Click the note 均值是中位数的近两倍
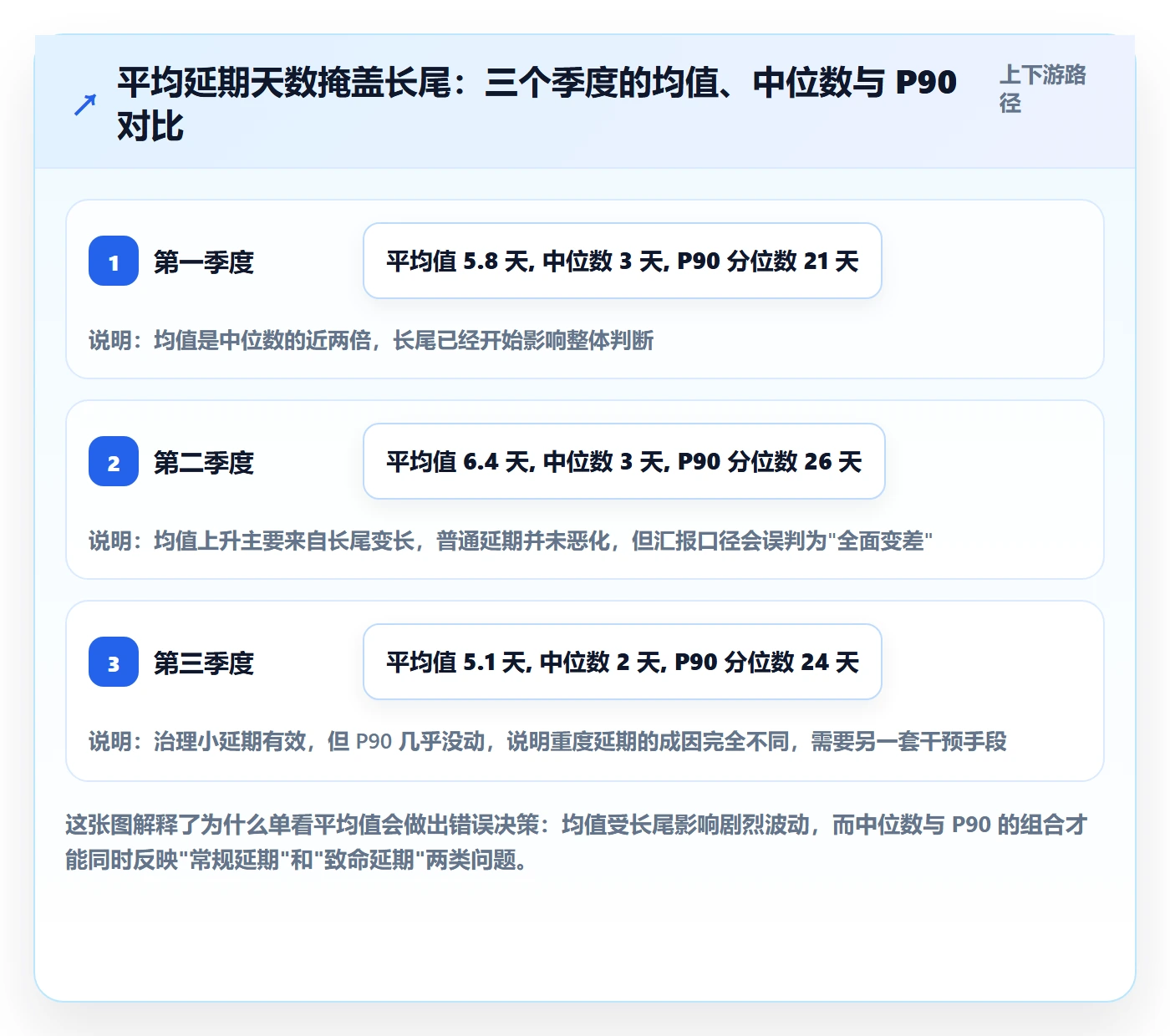This screenshot has height=1036, width=1170. (371, 340)
